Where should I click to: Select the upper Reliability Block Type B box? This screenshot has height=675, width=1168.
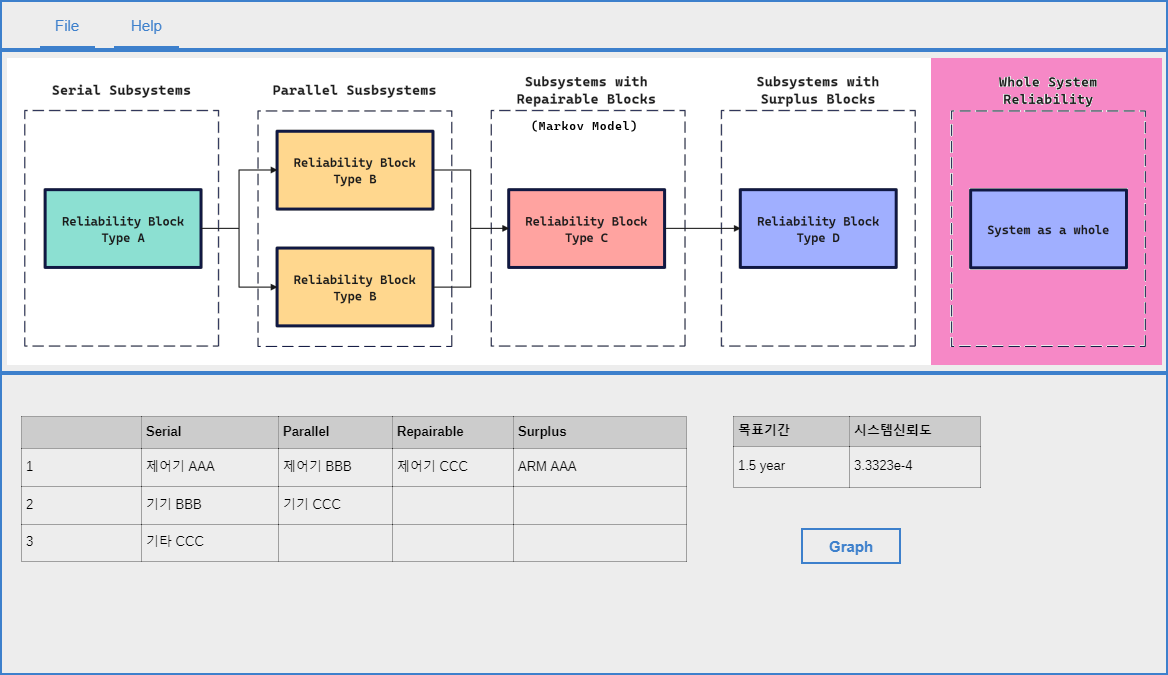tap(355, 170)
